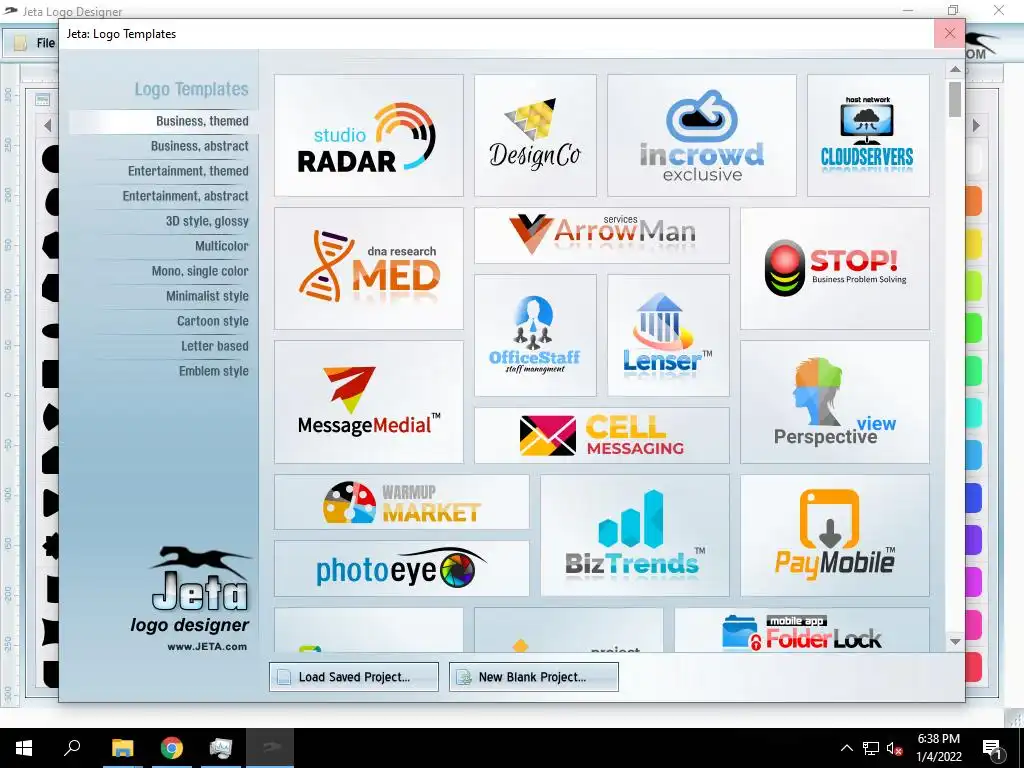Select the Business, abstract category
Screen dimensions: 1024x768
pos(199,146)
